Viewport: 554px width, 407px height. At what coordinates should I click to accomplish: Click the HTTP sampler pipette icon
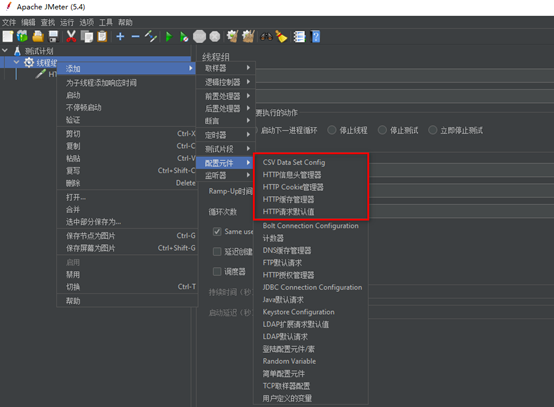[41, 73]
